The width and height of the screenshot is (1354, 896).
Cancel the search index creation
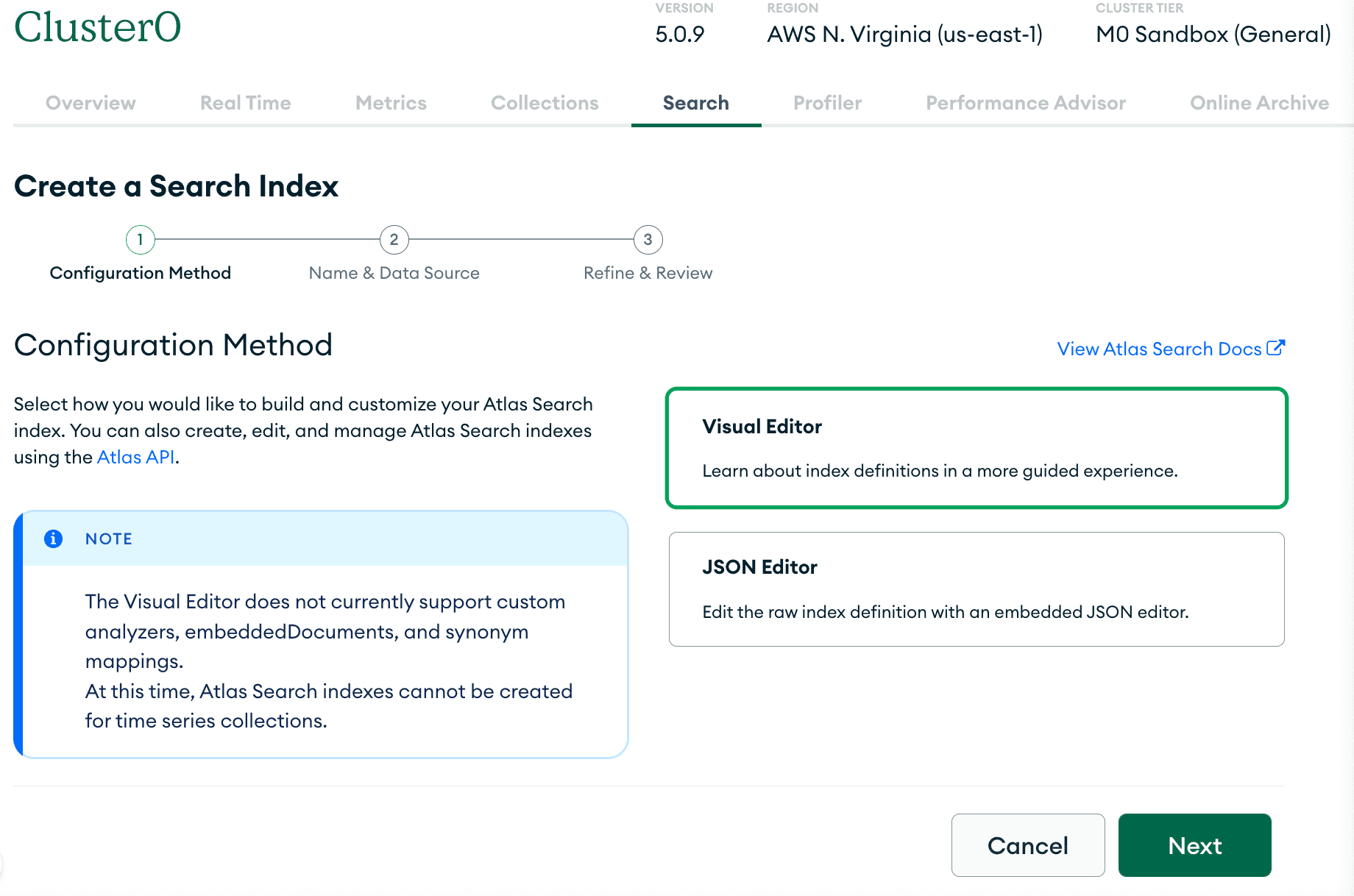[x=1027, y=845]
